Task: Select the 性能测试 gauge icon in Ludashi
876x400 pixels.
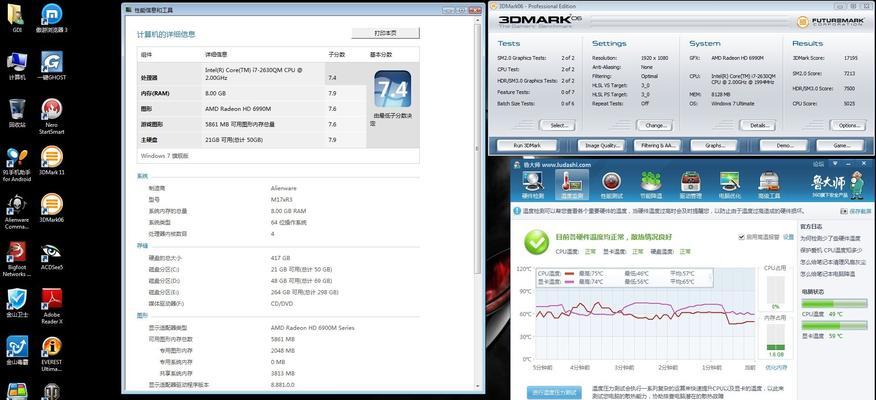Action: pos(611,185)
